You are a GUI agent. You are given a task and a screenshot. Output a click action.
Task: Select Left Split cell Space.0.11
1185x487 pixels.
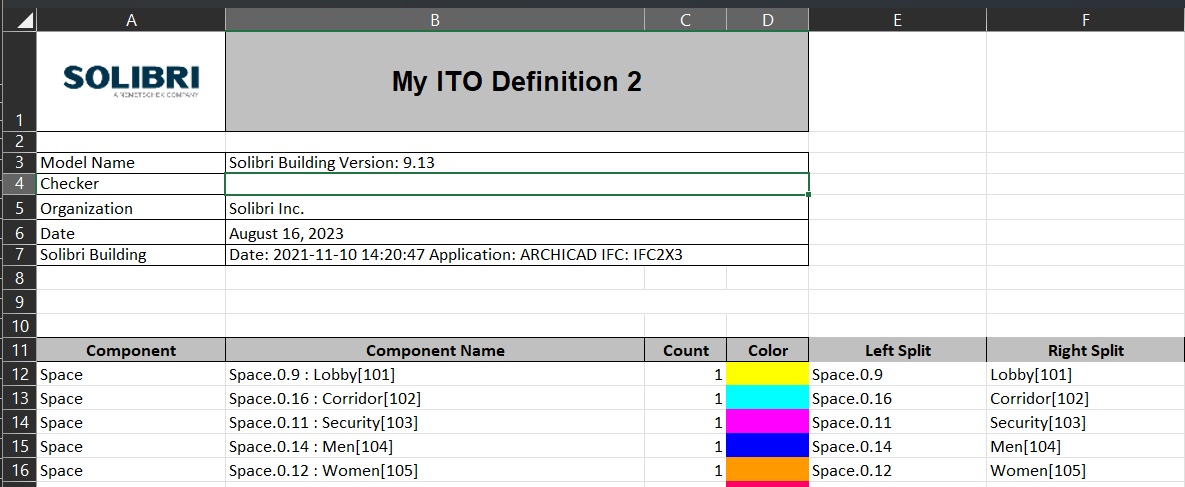pos(897,422)
